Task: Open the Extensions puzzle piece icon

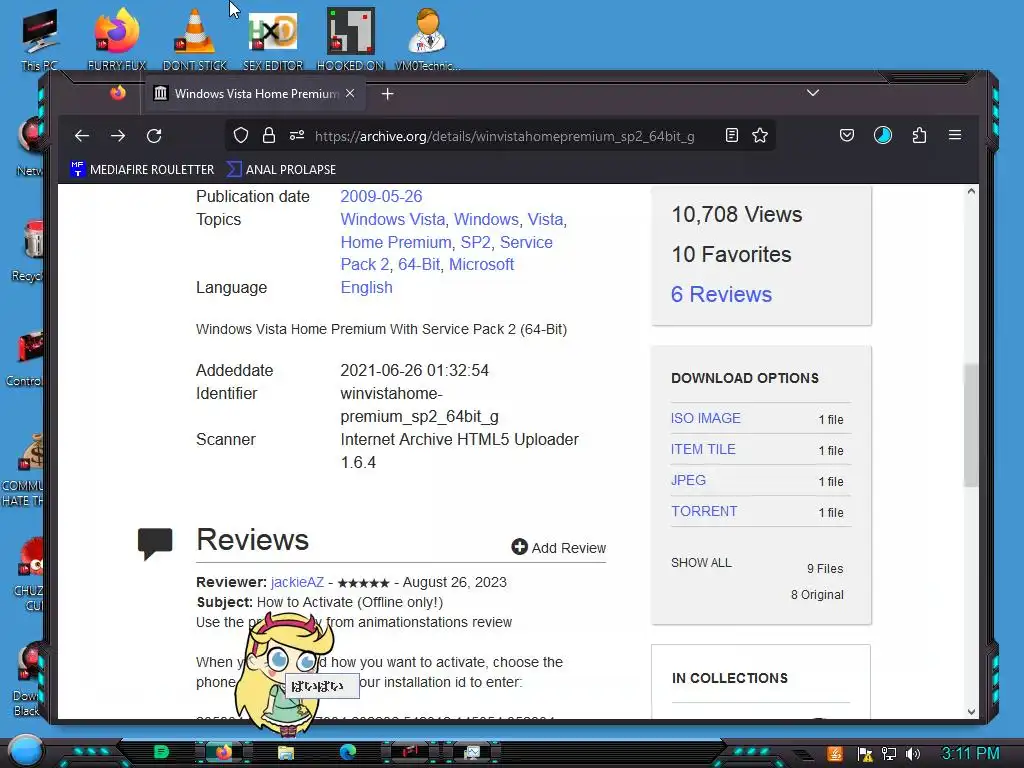Action: pyautogui.click(x=919, y=135)
